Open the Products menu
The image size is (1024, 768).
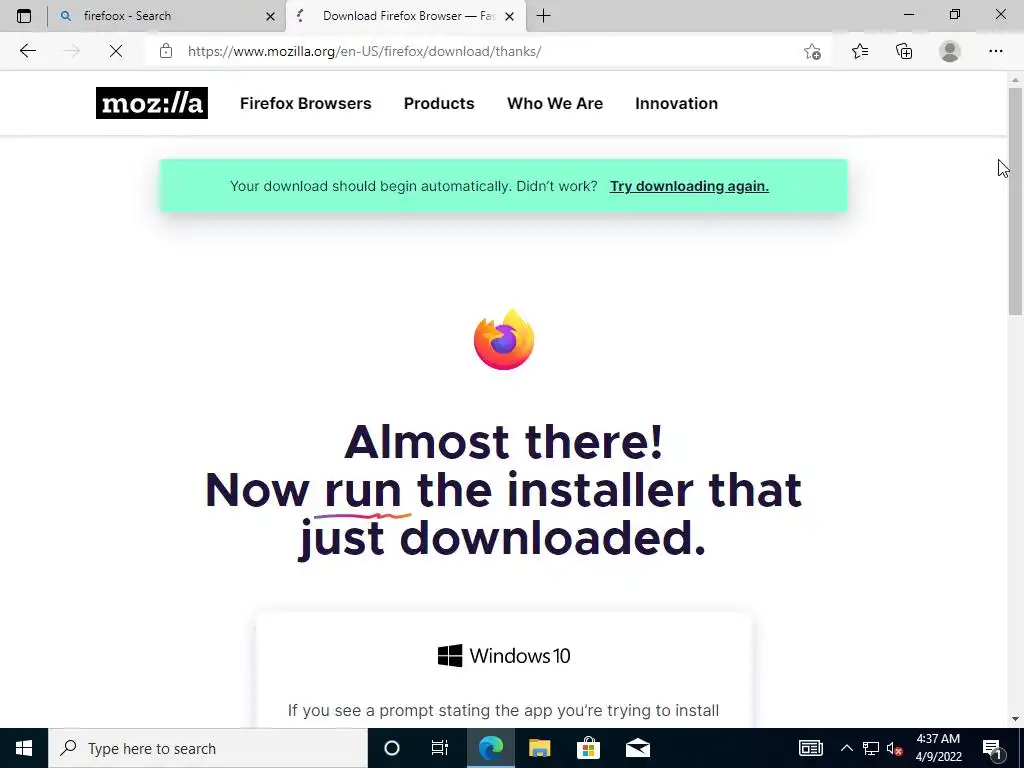click(x=439, y=103)
